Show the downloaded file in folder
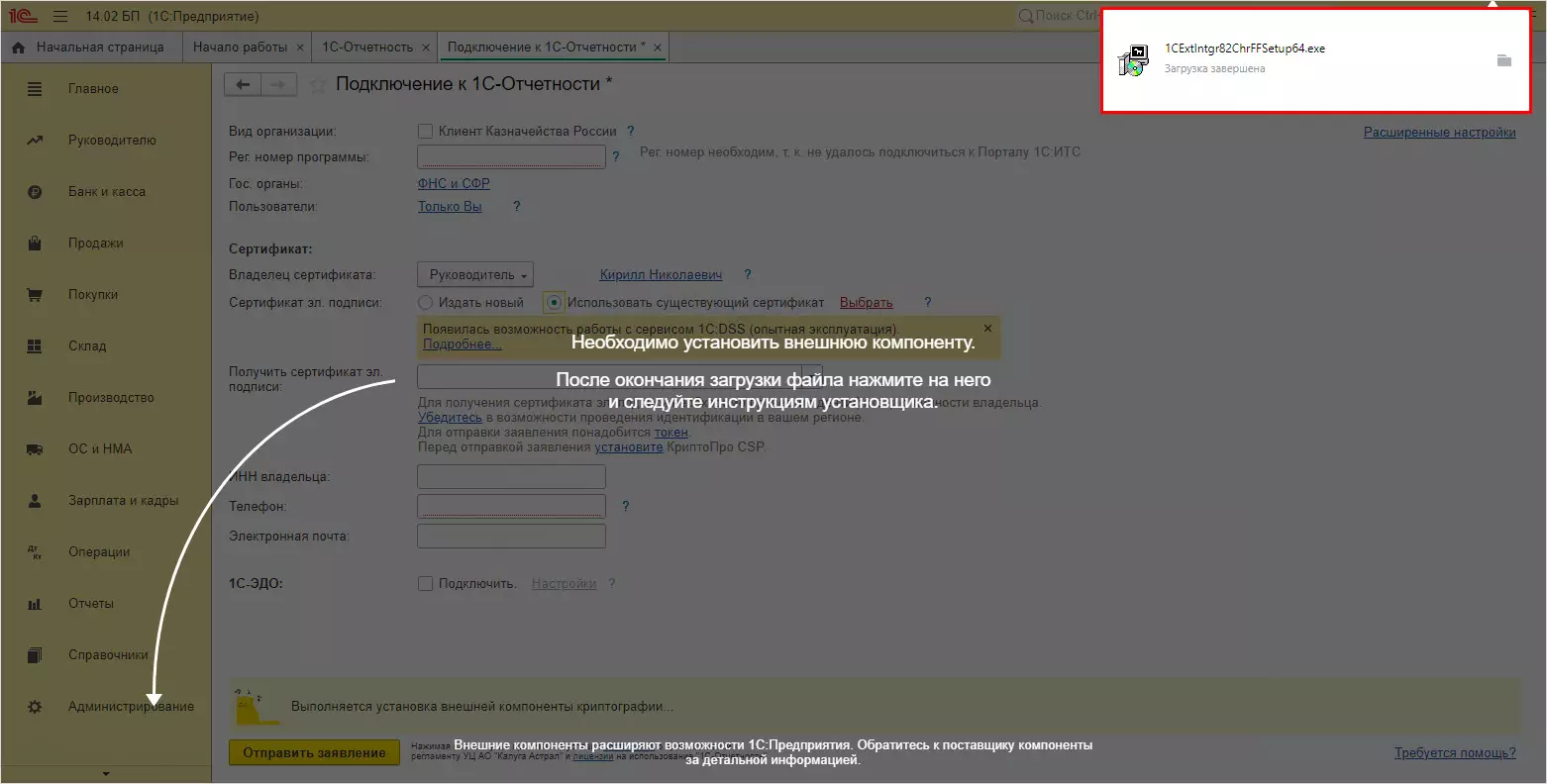The height and width of the screenshot is (784, 1547). click(1503, 60)
